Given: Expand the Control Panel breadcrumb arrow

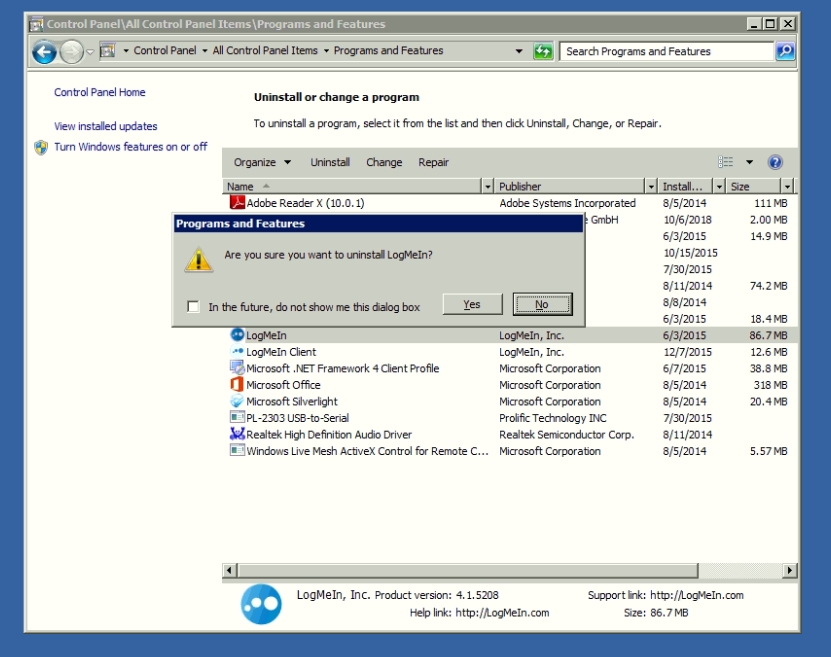Looking at the screenshot, I should (x=205, y=51).
